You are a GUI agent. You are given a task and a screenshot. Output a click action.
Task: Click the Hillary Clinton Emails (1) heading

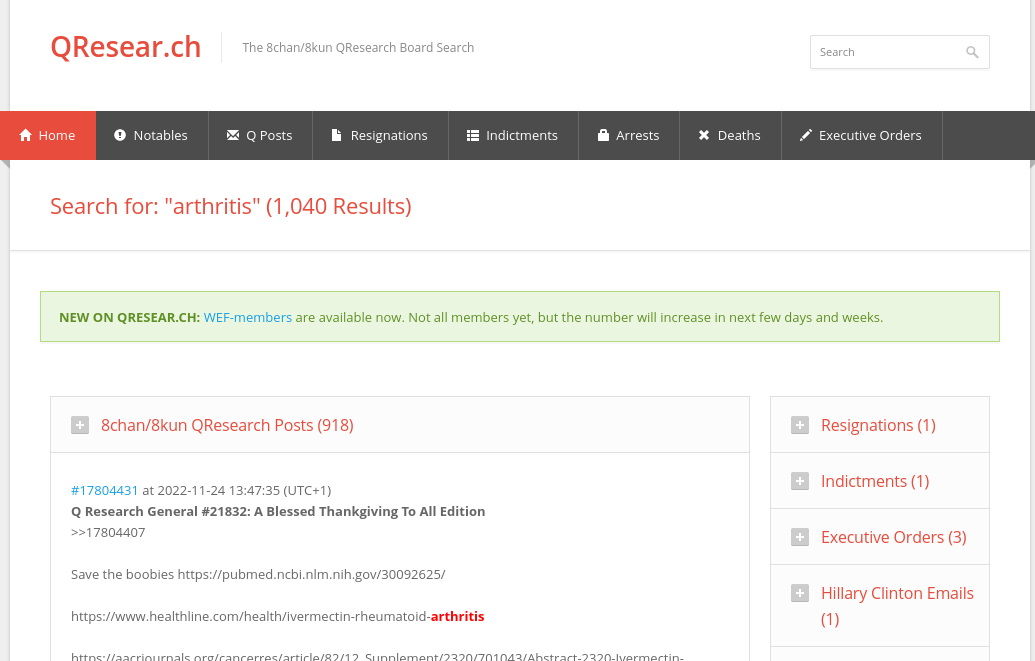click(897, 606)
